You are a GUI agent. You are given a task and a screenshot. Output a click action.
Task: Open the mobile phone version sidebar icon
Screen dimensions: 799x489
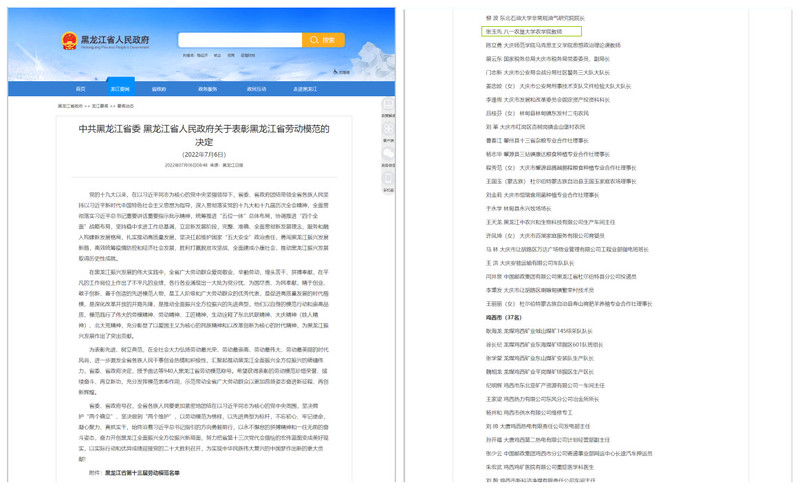(x=388, y=178)
